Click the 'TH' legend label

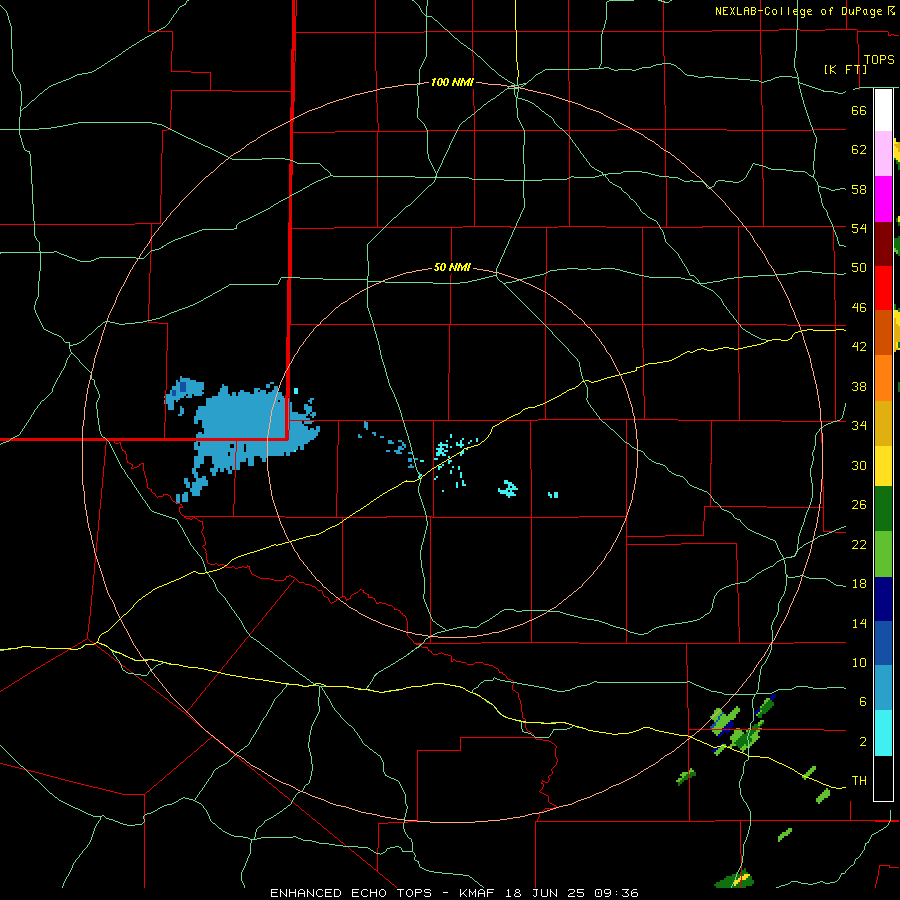point(859,780)
